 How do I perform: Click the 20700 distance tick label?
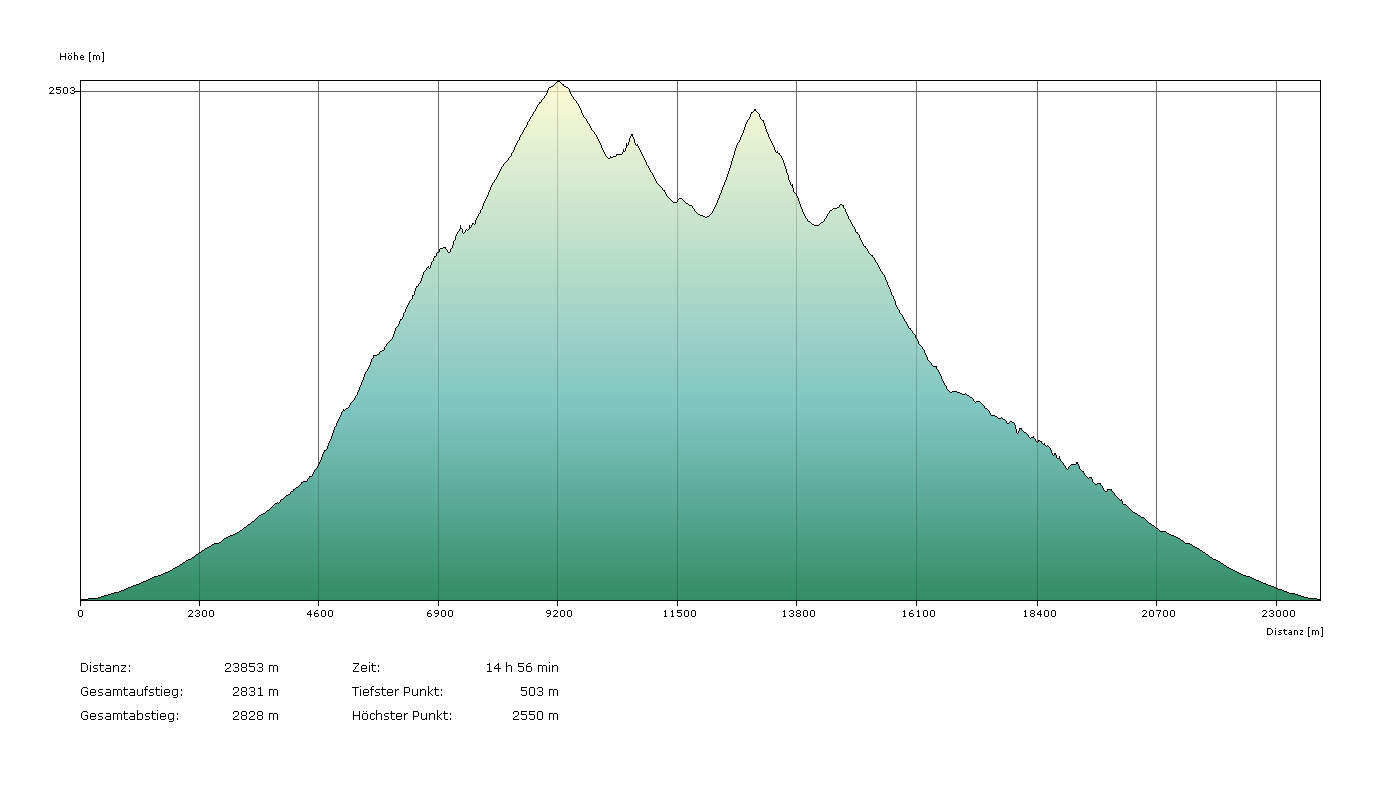coord(1158,613)
